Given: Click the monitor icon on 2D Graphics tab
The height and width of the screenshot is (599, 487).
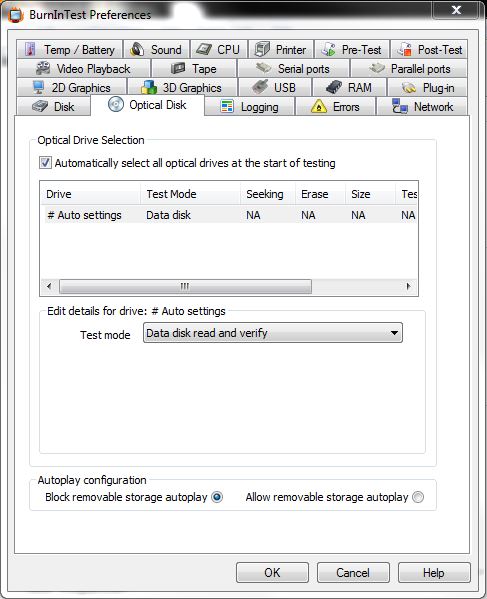Looking at the screenshot, I should [38, 87].
